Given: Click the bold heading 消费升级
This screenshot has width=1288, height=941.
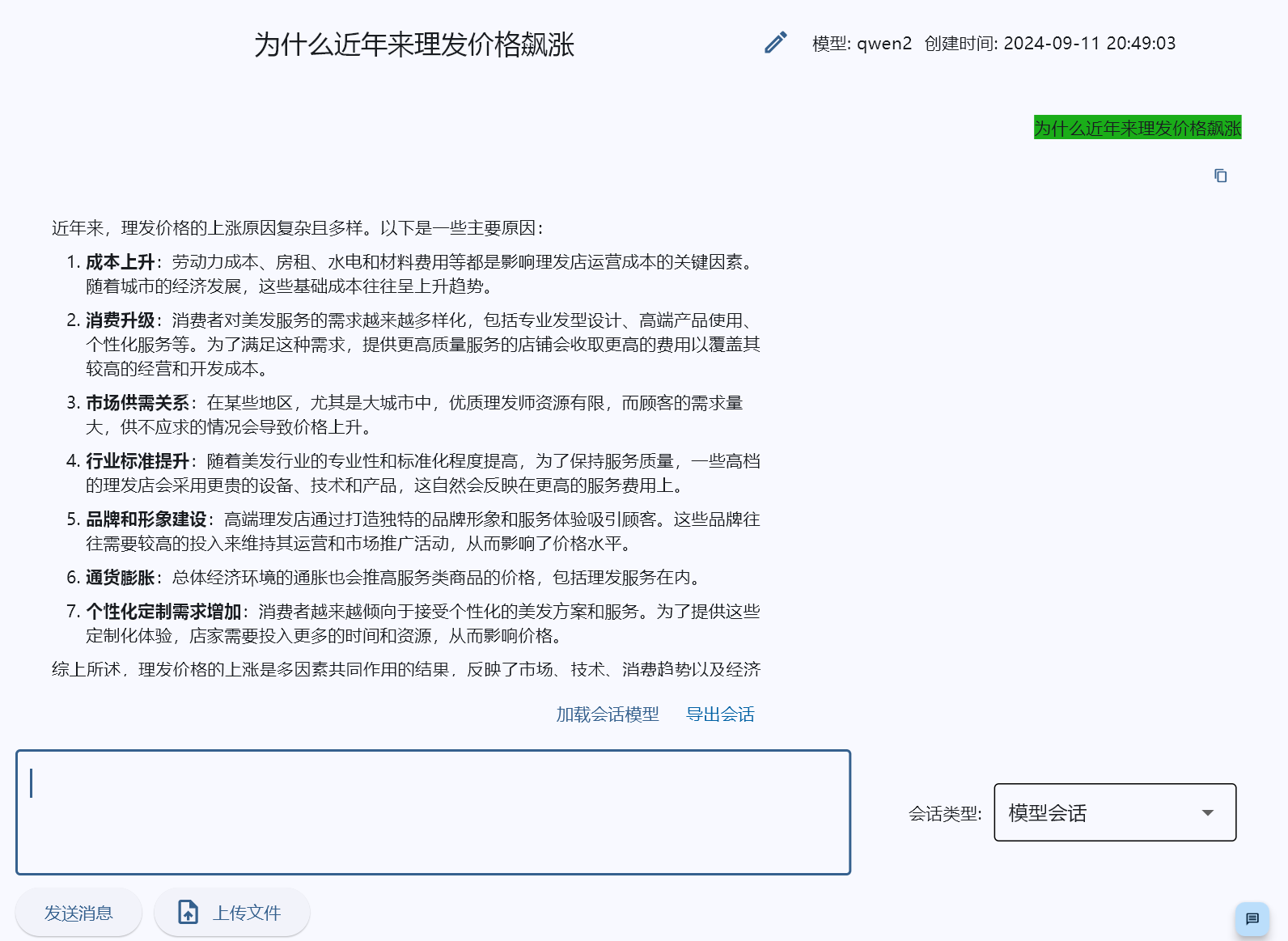Looking at the screenshot, I should pos(120,320).
